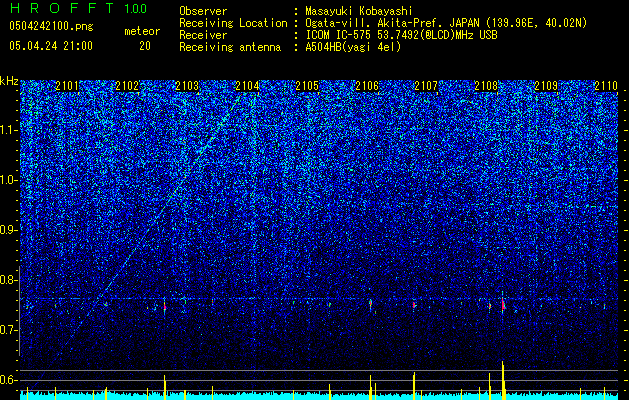Click the date stamp 05.04.24 21:00
The image size is (629, 400).
51,46
